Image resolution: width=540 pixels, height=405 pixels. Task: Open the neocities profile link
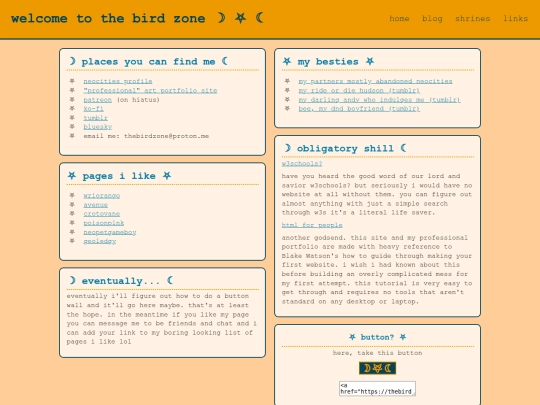(x=118, y=81)
